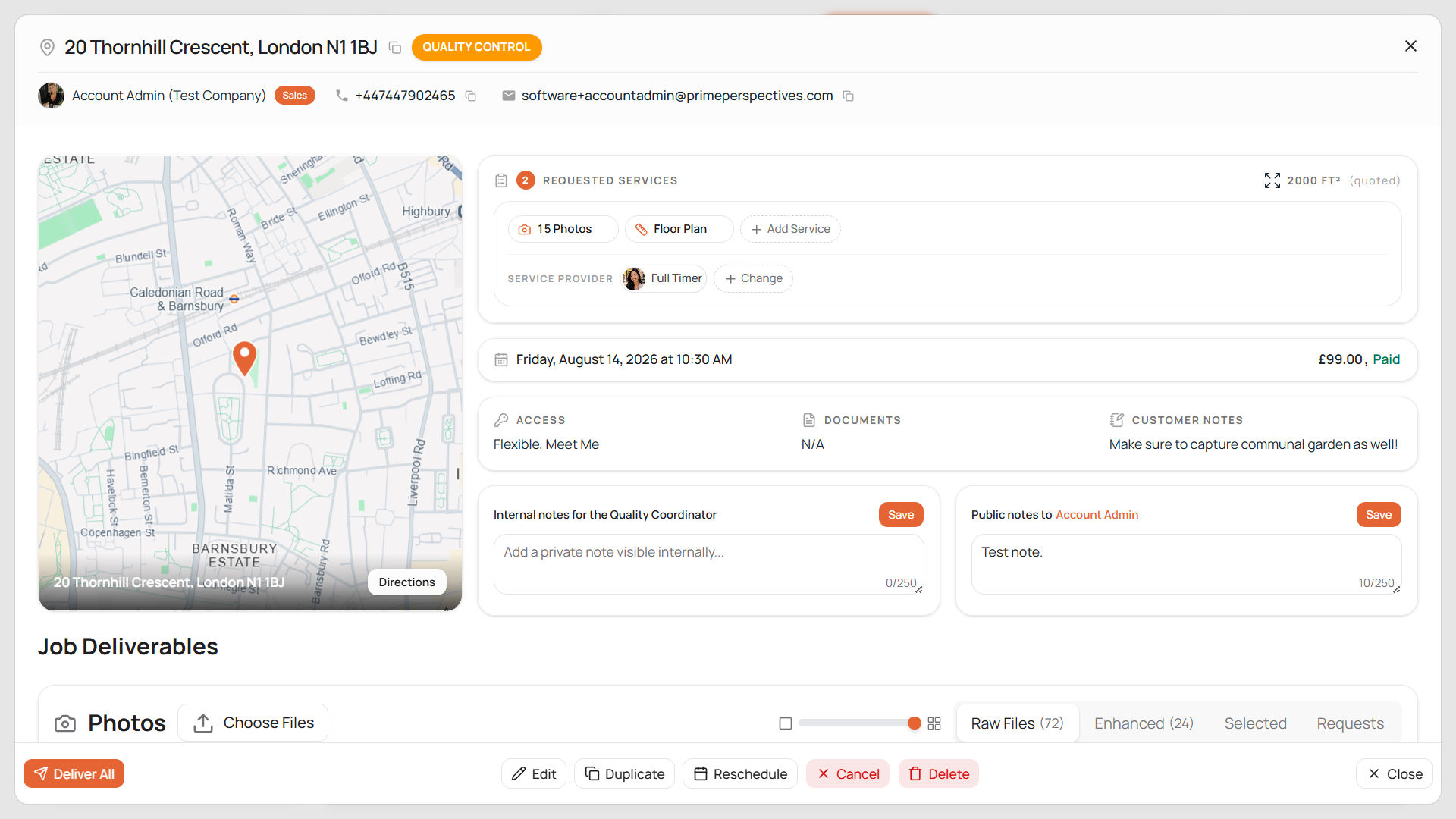The height and width of the screenshot is (819, 1456).
Task: Show the Selected photos tab
Action: [x=1255, y=723]
